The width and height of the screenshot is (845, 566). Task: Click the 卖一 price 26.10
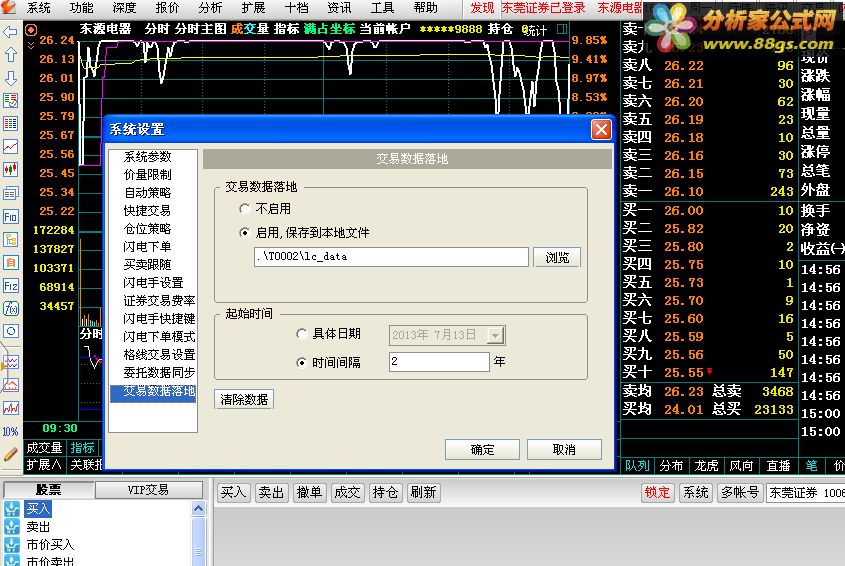pyautogui.click(x=684, y=191)
